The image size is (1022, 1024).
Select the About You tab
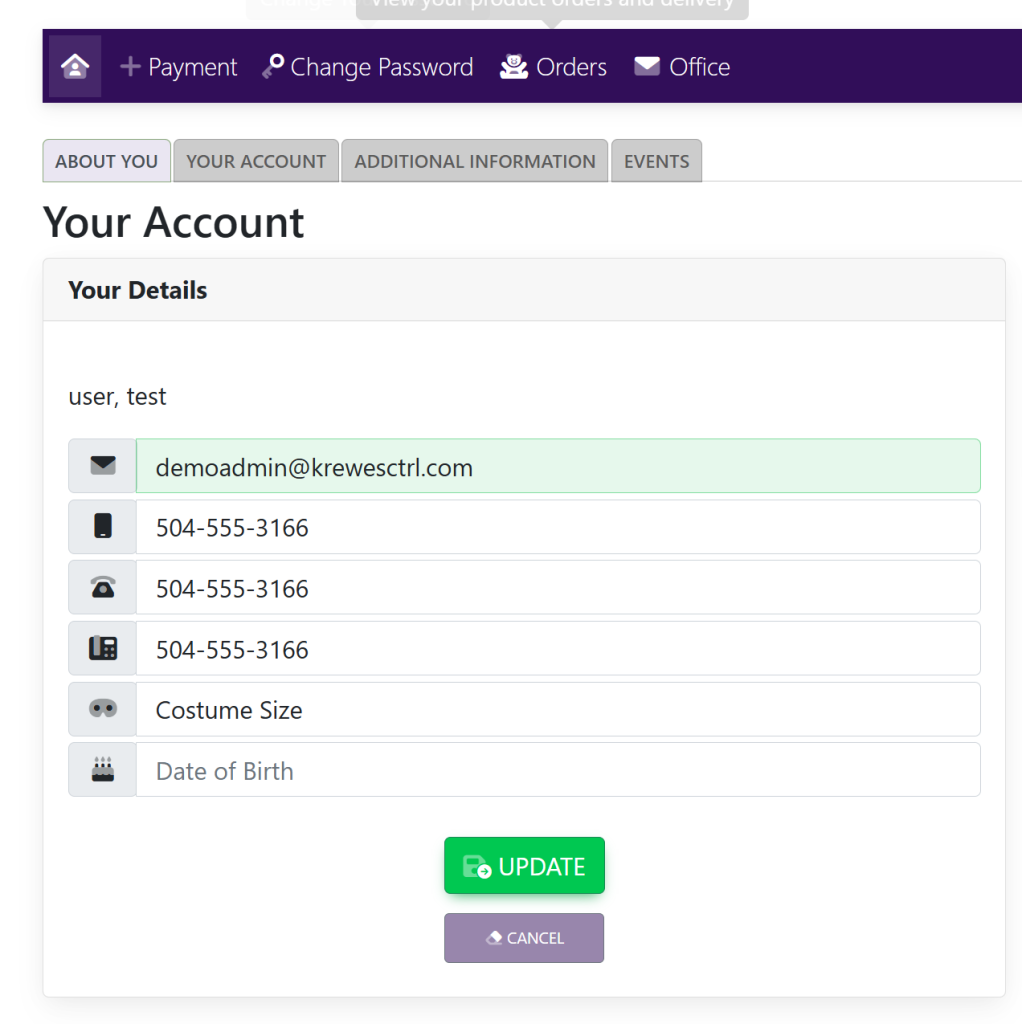[106, 161]
